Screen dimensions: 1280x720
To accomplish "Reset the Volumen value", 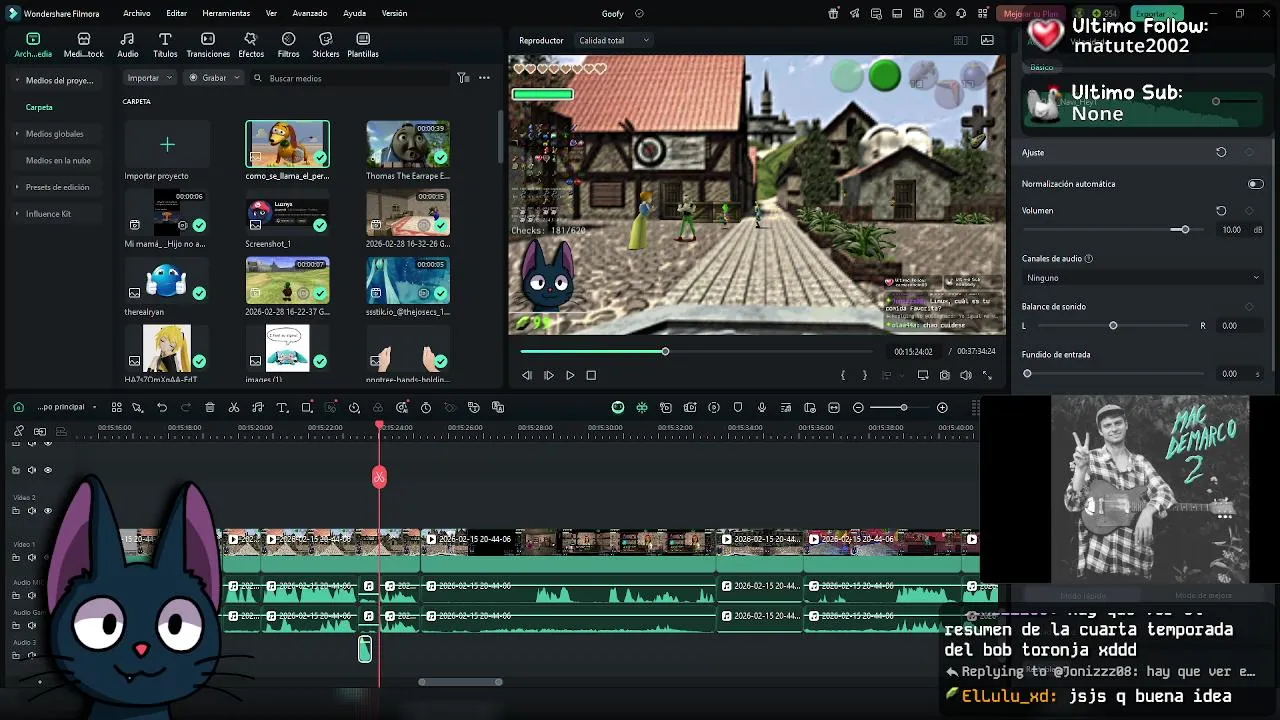I will [1221, 211].
